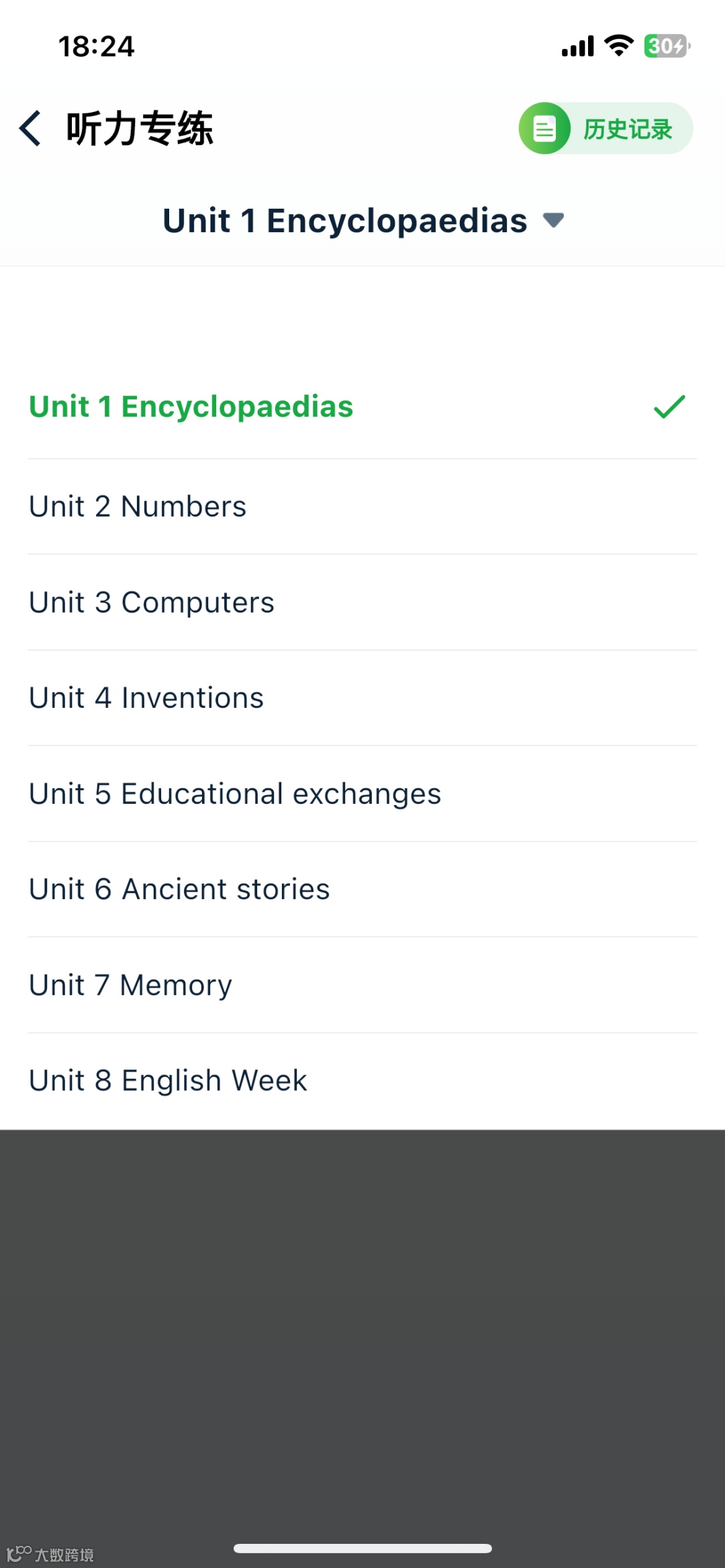This screenshot has width=725, height=1568.
Task: Choose Unit 3 Computers option
Action: point(152,603)
